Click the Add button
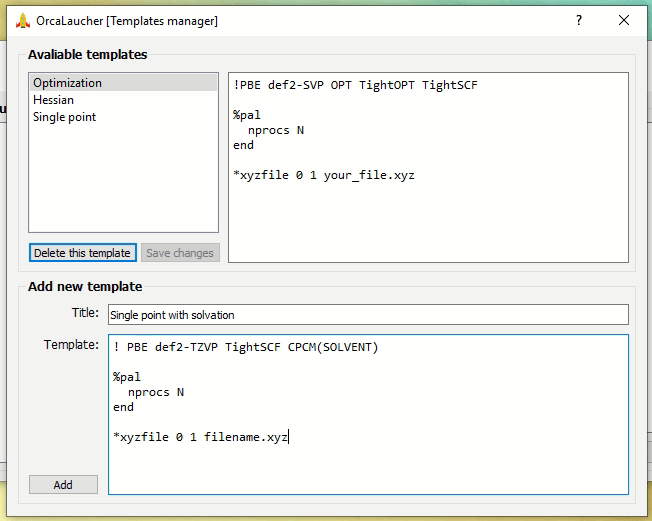 point(63,484)
